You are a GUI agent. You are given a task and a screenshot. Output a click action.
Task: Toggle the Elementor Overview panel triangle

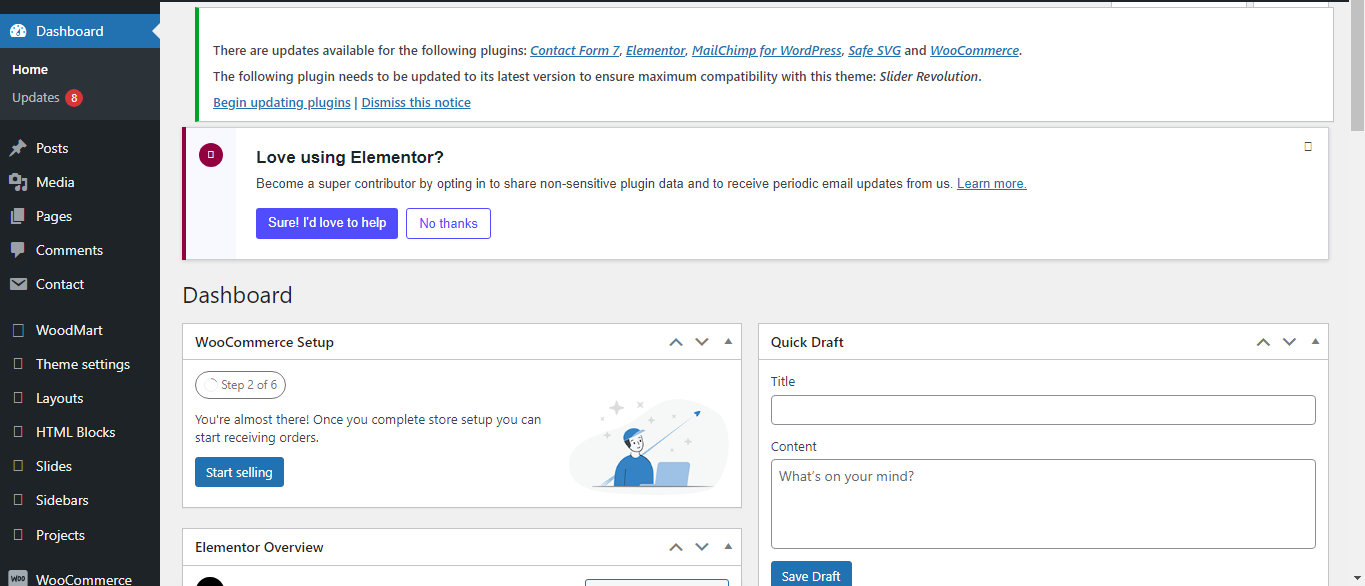(728, 547)
